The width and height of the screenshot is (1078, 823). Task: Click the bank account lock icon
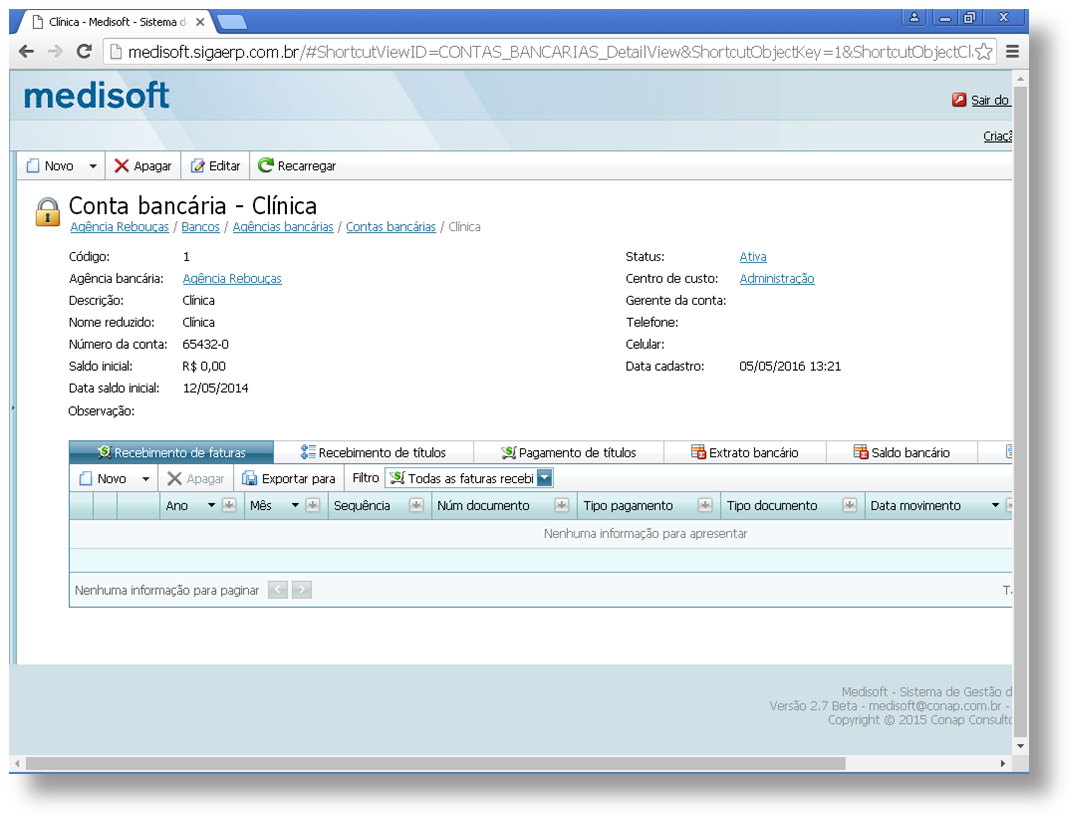pyautogui.click(x=47, y=211)
